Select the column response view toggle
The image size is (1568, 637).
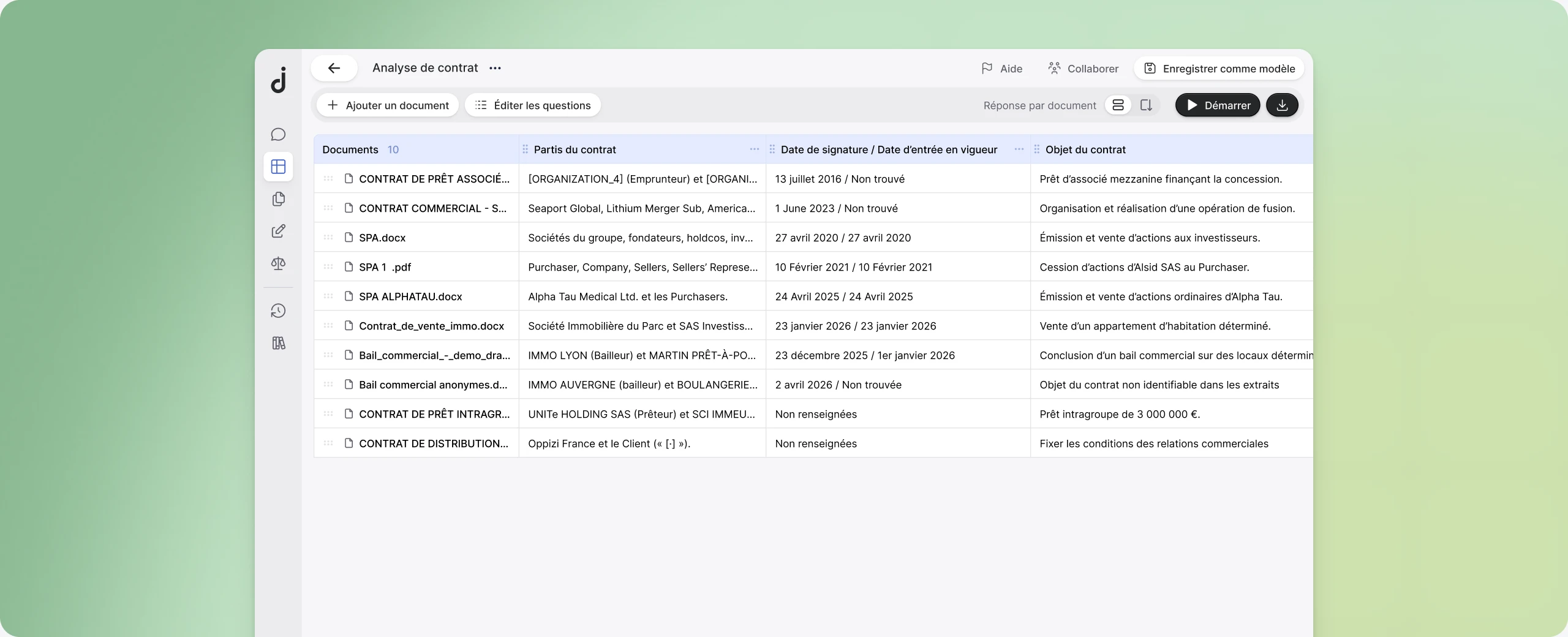tap(1146, 105)
